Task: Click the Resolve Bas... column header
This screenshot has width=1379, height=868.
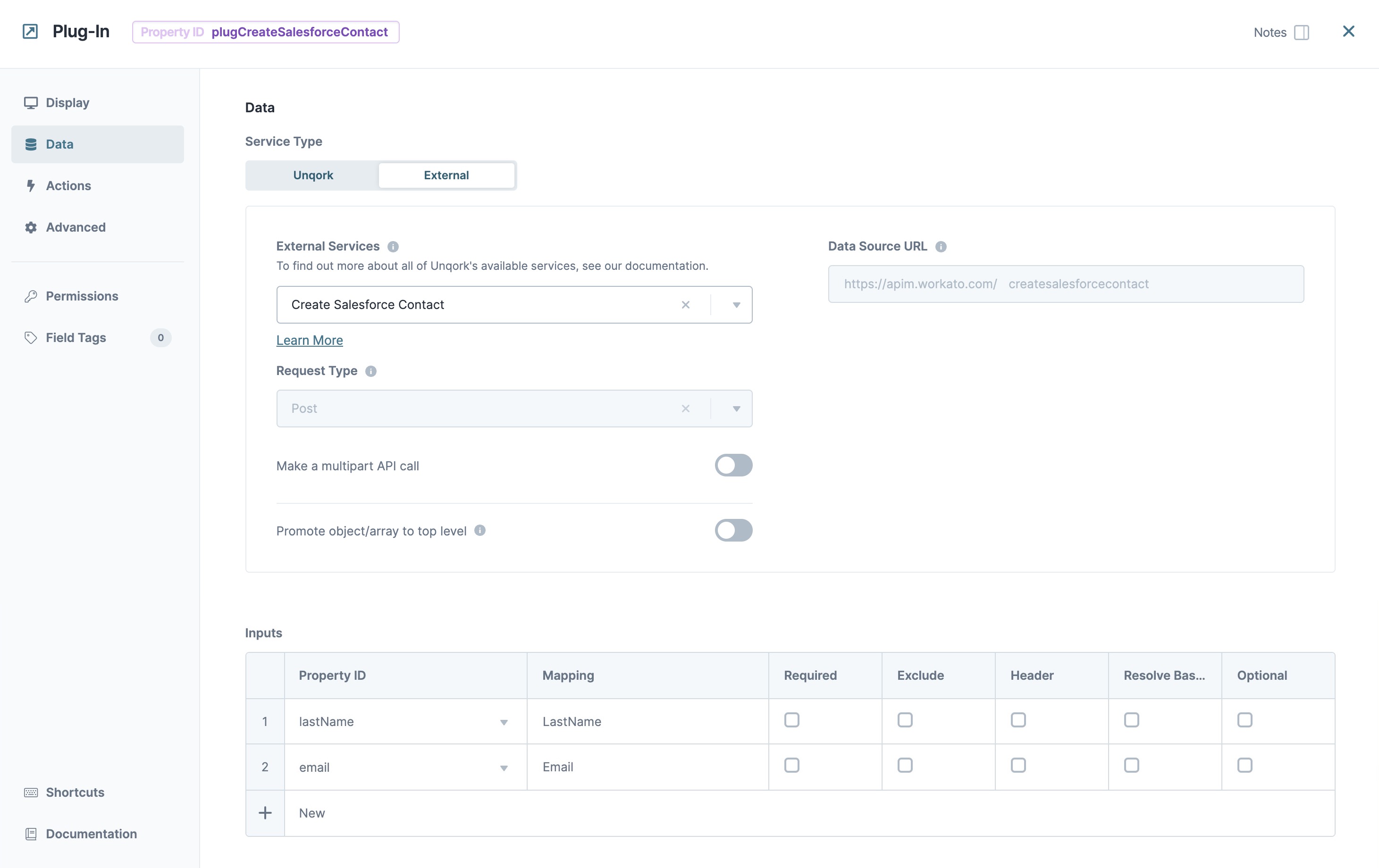Action: point(1165,676)
